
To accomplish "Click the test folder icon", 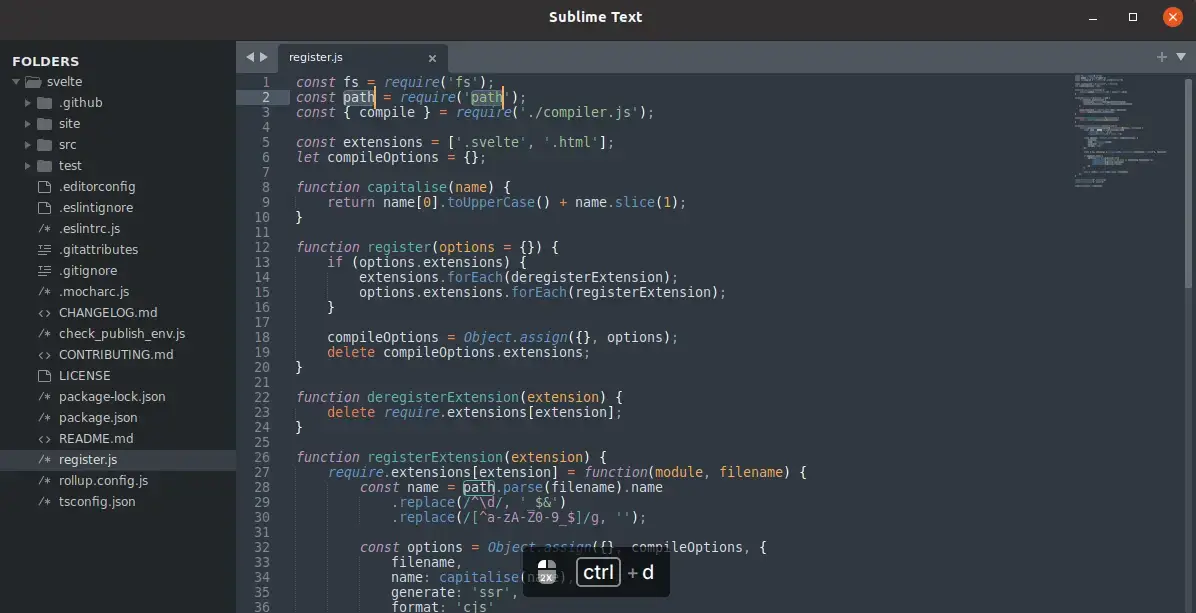I will tap(44, 165).
